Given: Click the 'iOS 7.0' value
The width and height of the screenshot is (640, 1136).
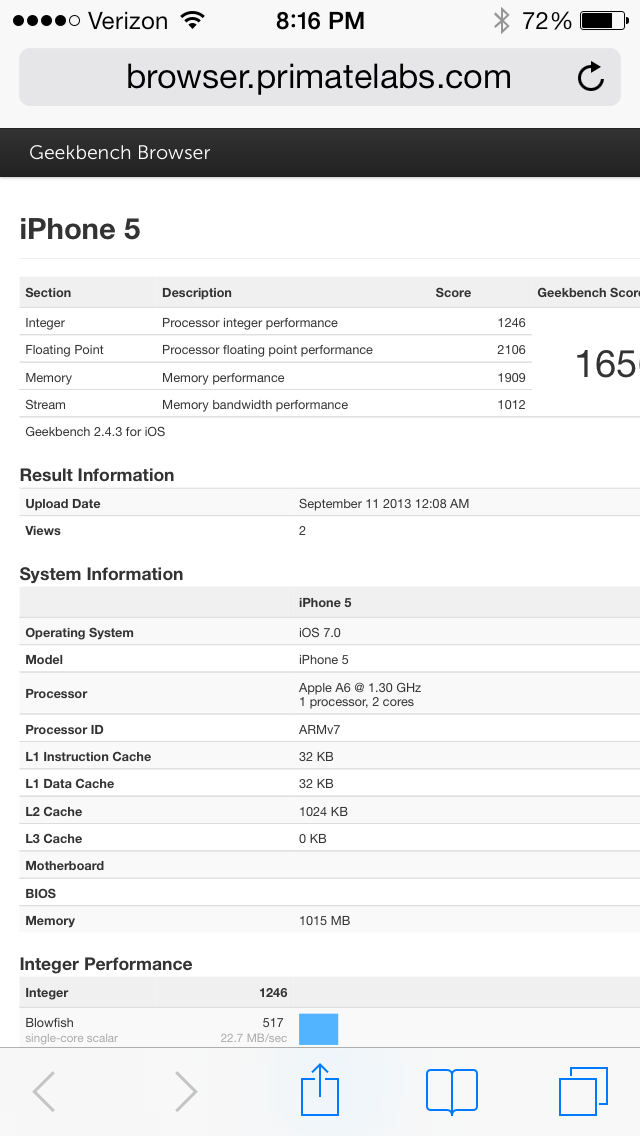Looking at the screenshot, I should pos(320,632).
